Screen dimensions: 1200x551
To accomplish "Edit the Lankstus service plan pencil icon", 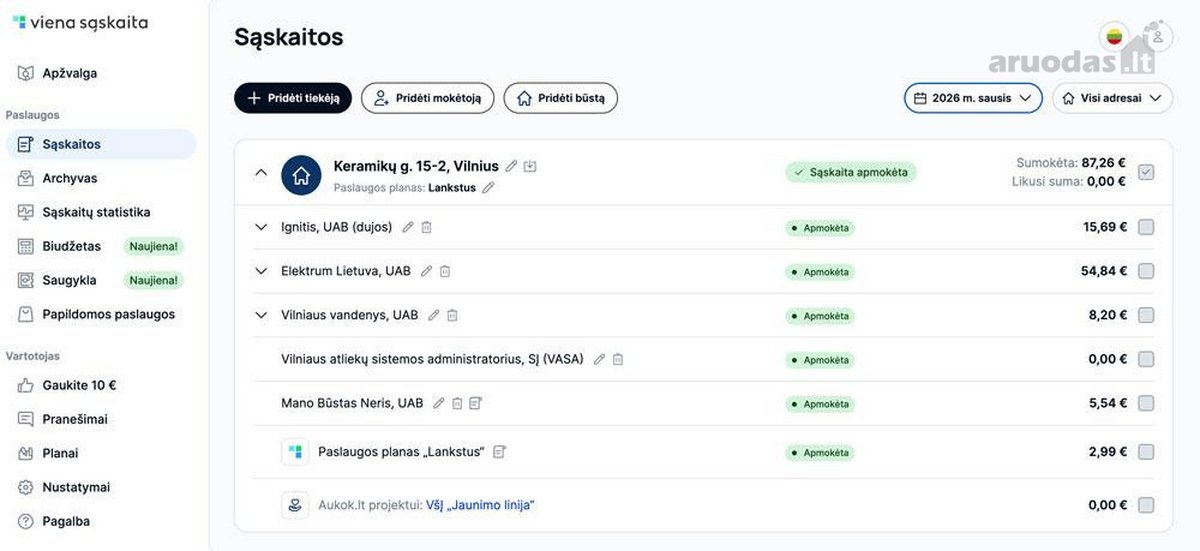I will 488,187.
